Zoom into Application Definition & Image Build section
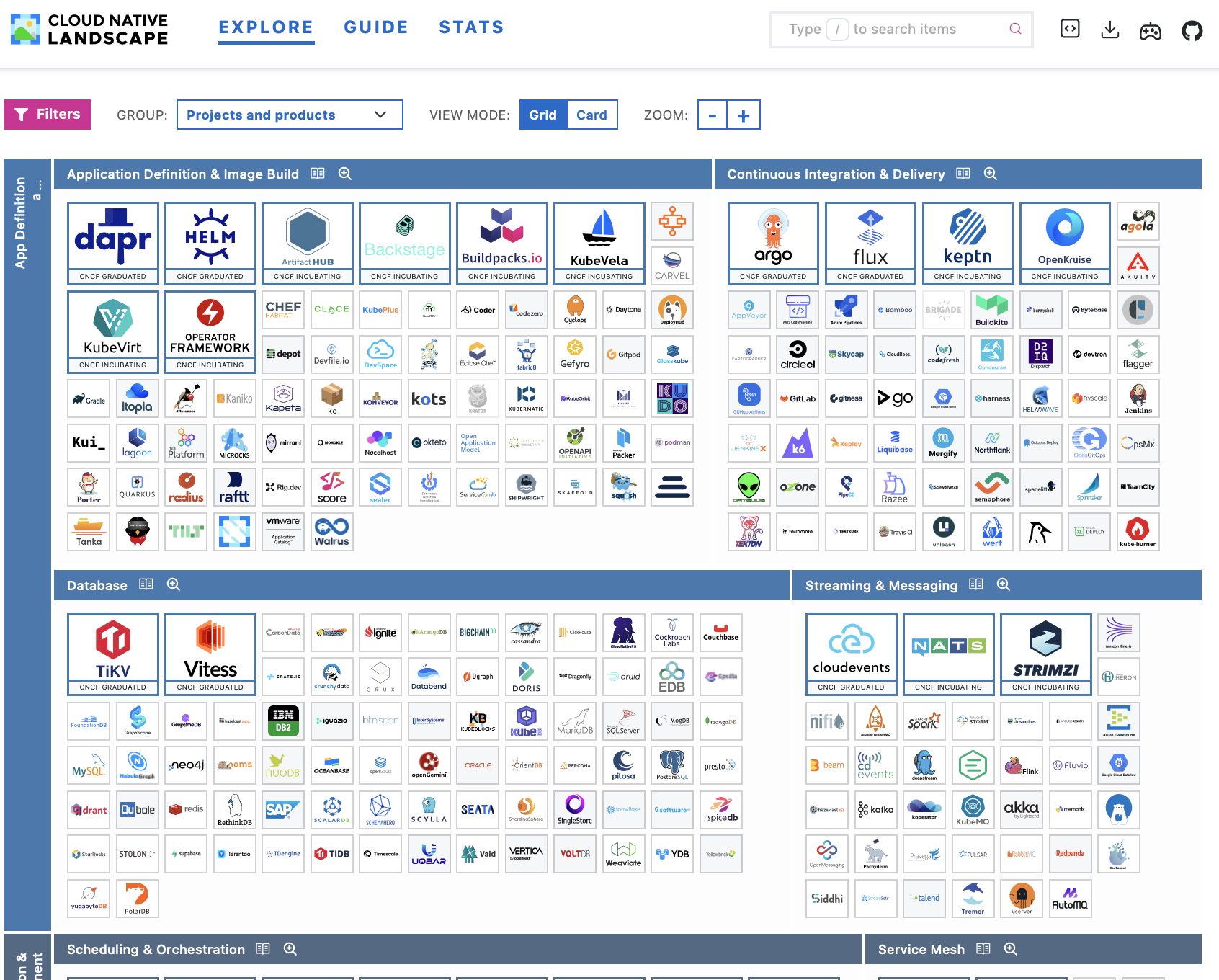Image resolution: width=1219 pixels, height=980 pixels. coord(345,174)
